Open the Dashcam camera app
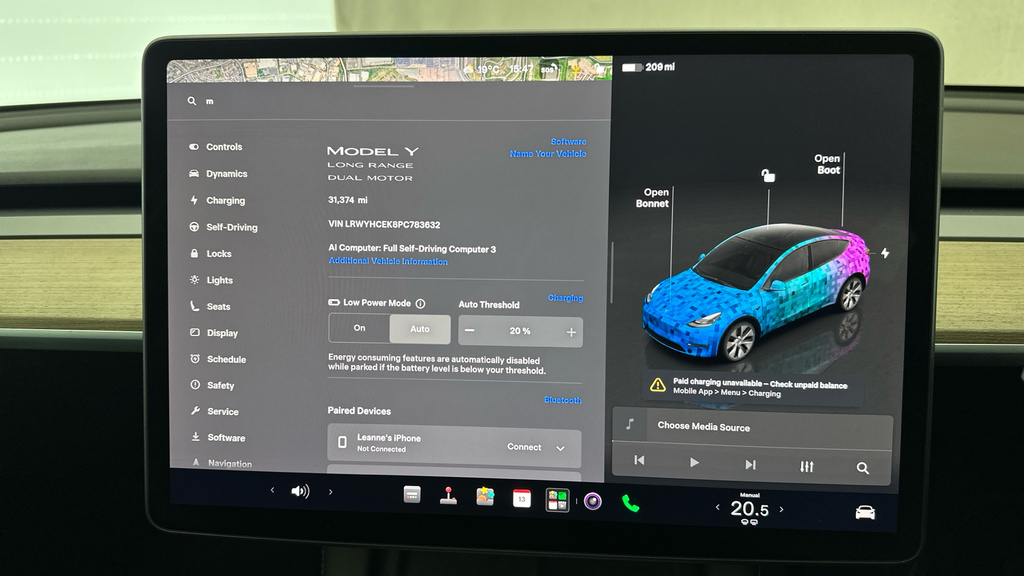Screen dimensions: 1024x576 click(x=593, y=502)
